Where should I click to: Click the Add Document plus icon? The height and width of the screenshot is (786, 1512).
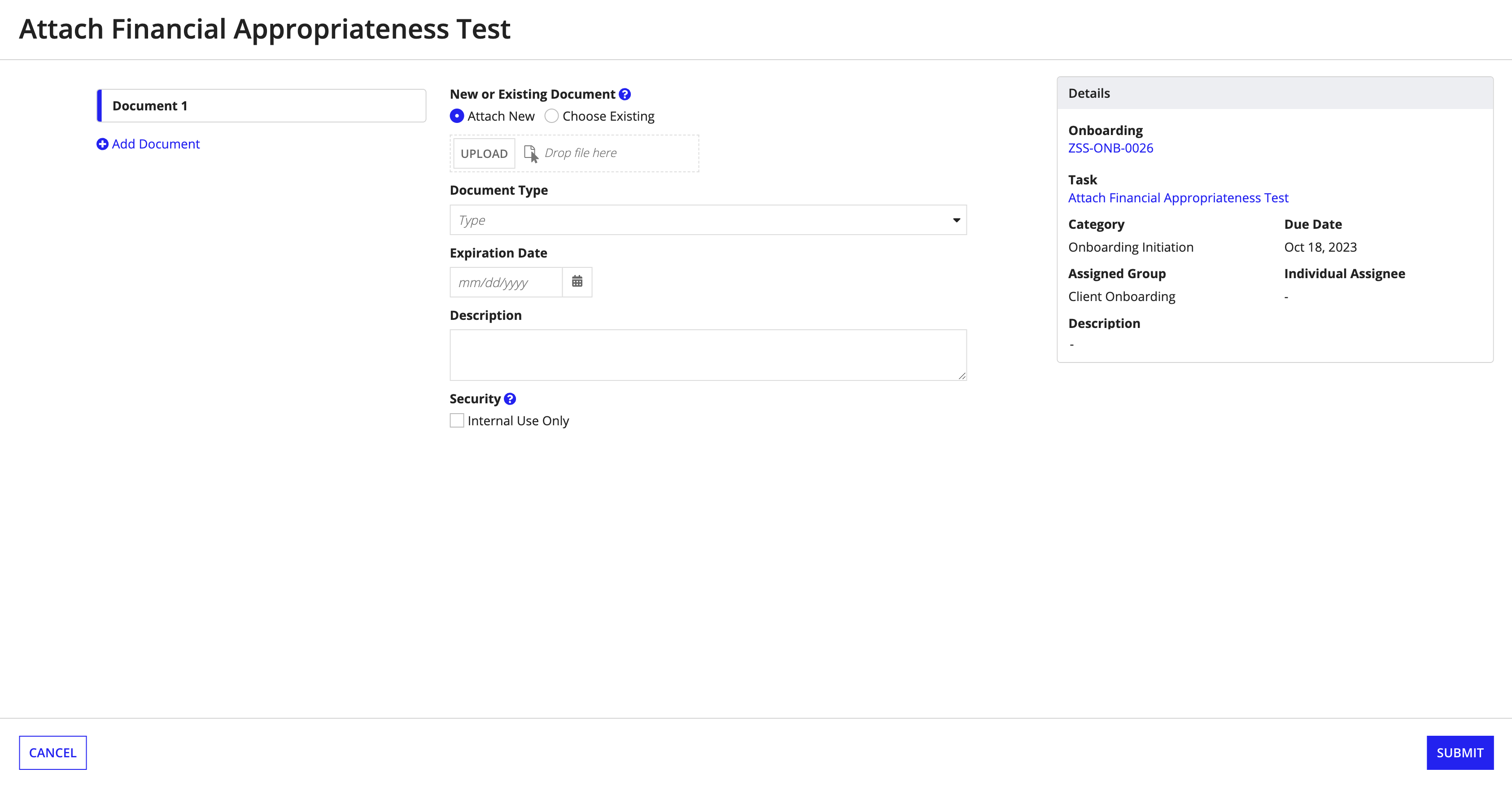101,143
